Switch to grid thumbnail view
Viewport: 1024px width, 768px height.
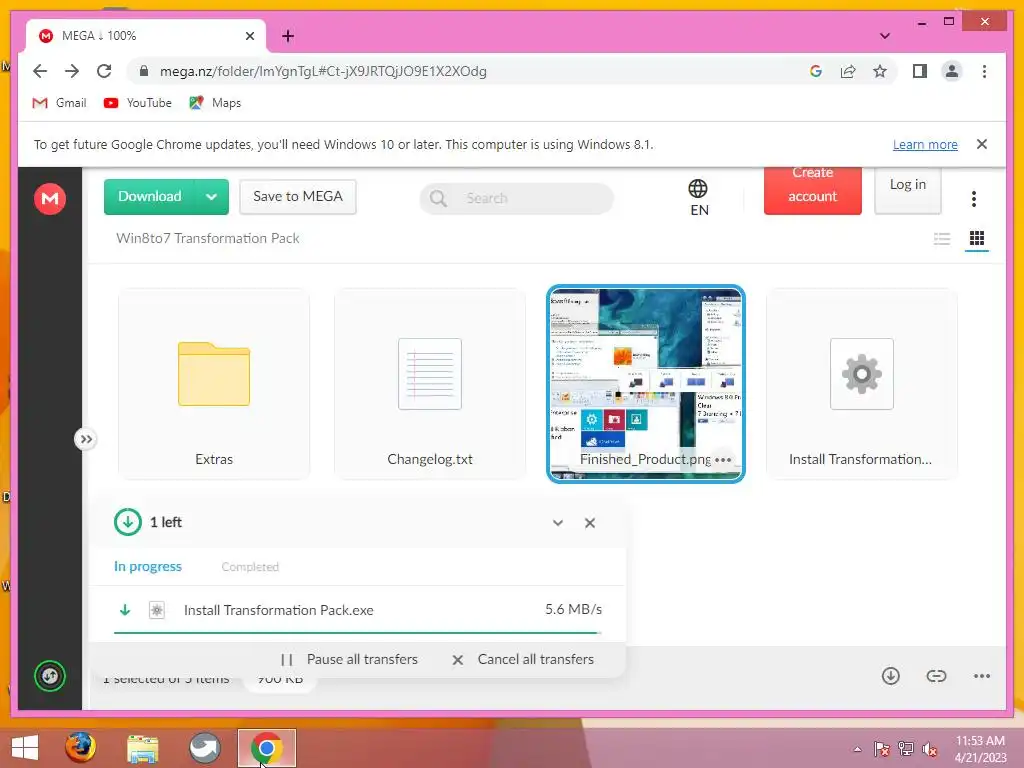(x=977, y=239)
